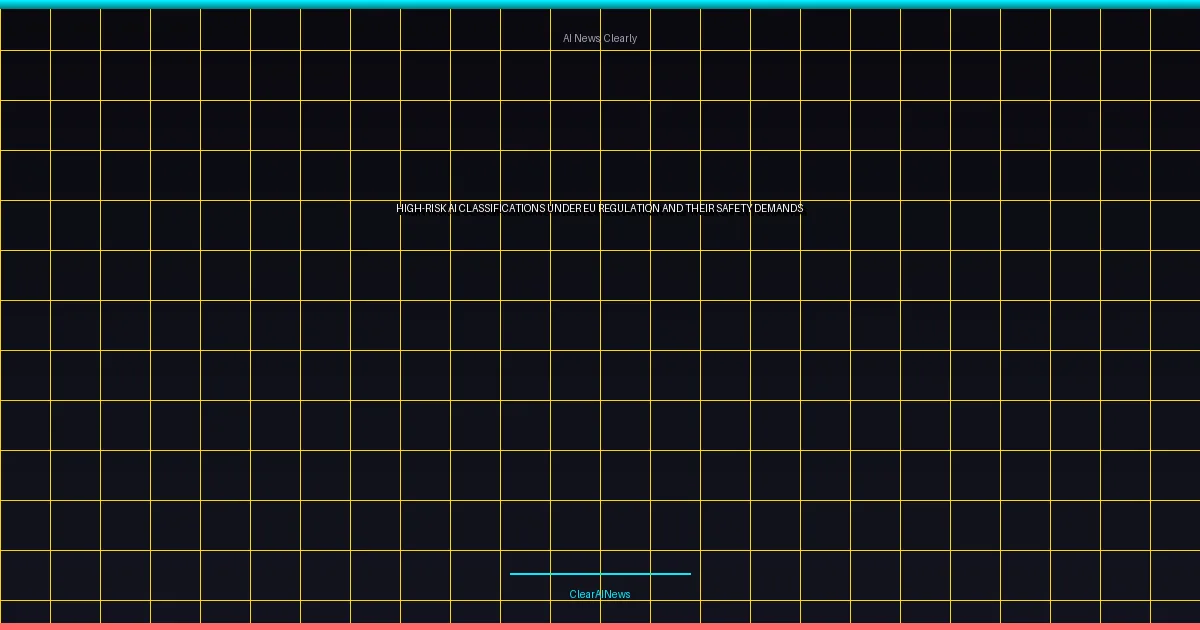Click the word 'HIGH-RISK' in the headline
Viewport: 1200px width, 630px height.
[x=421, y=209]
